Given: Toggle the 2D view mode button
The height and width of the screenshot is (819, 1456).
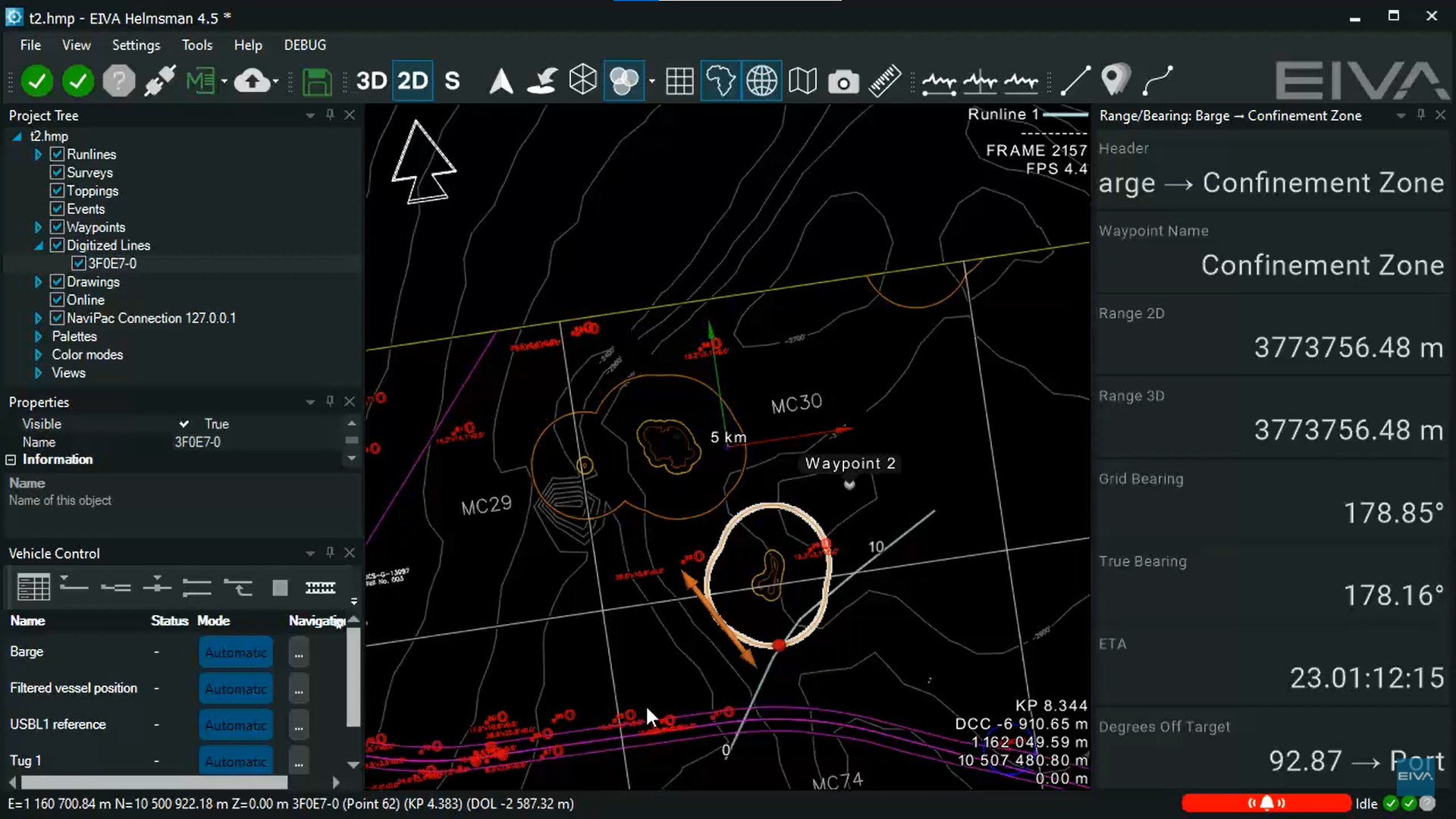Looking at the screenshot, I should [413, 80].
